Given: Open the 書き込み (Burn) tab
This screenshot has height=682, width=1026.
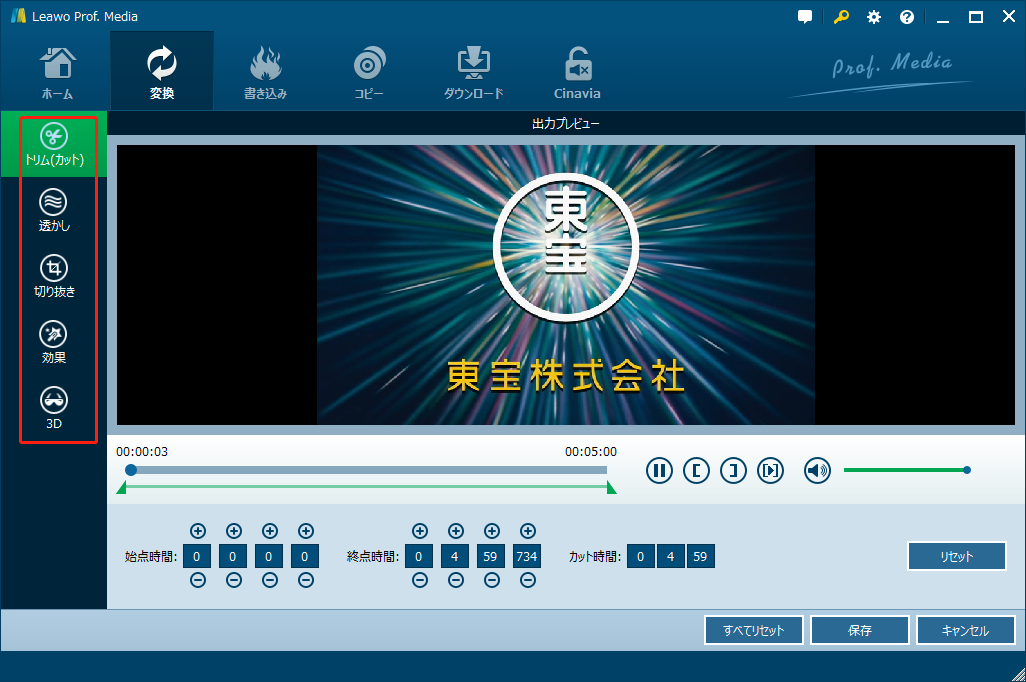Looking at the screenshot, I should coord(265,71).
